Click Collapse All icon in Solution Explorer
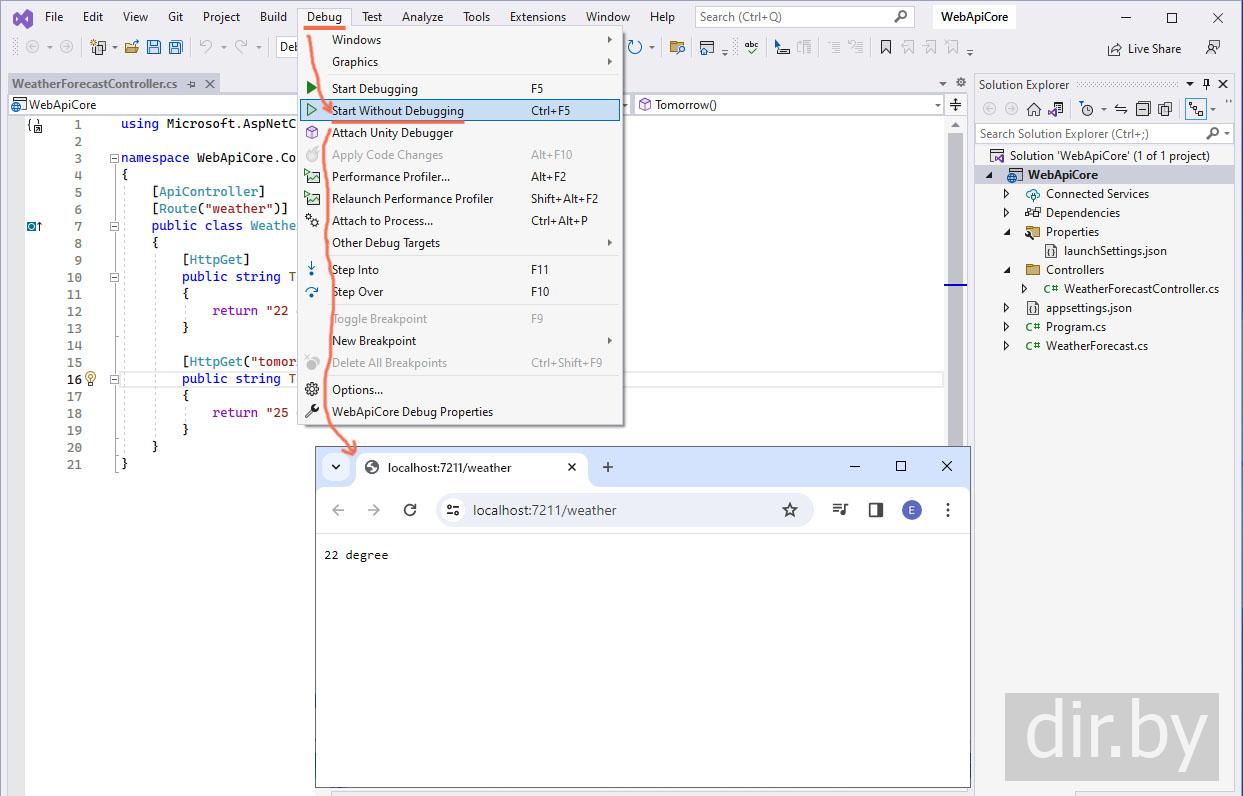Viewport: 1243px width, 796px height. [x=1142, y=109]
